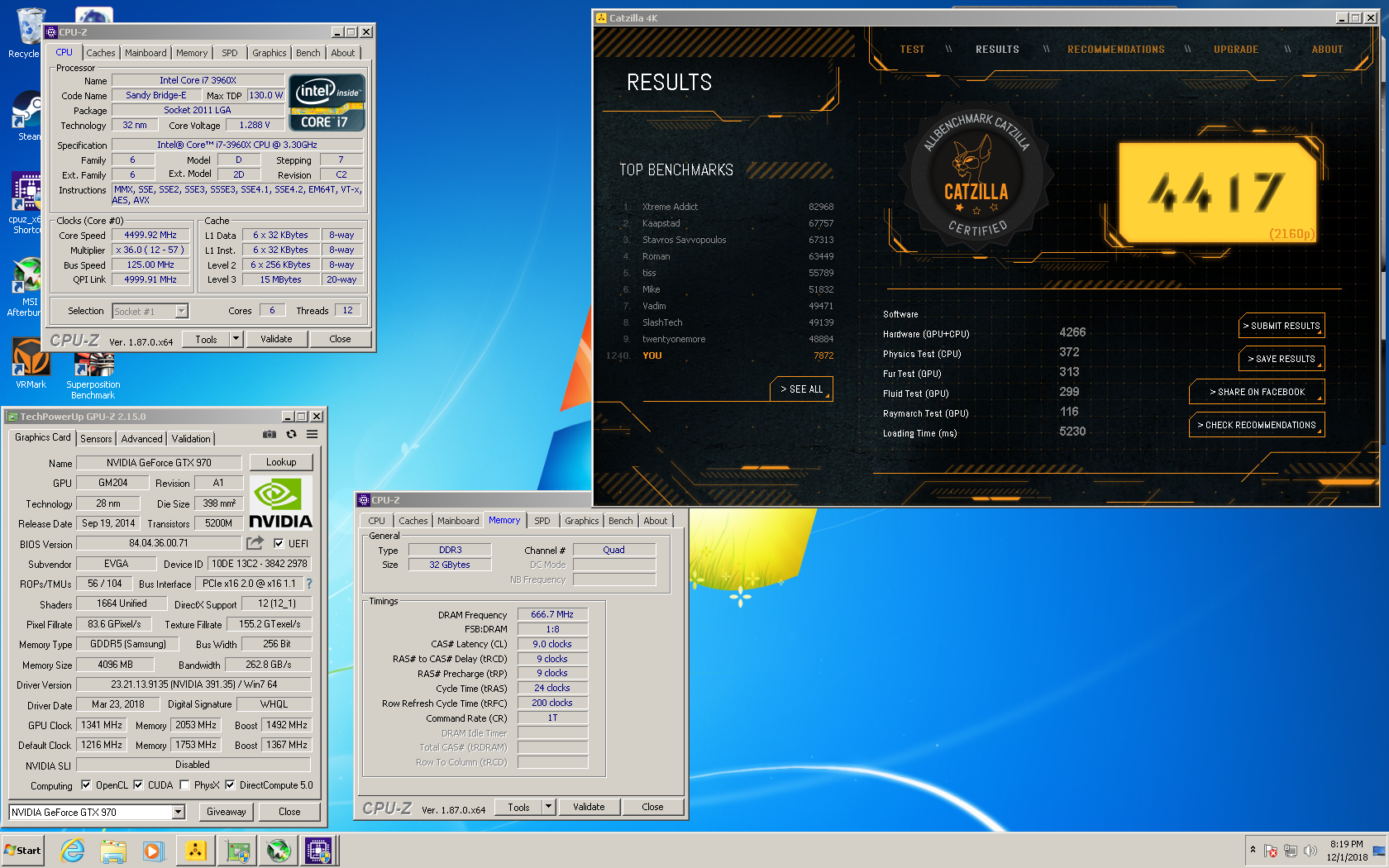
Task: Click Catzilla Certified badge
Action: pyautogui.click(x=977, y=176)
